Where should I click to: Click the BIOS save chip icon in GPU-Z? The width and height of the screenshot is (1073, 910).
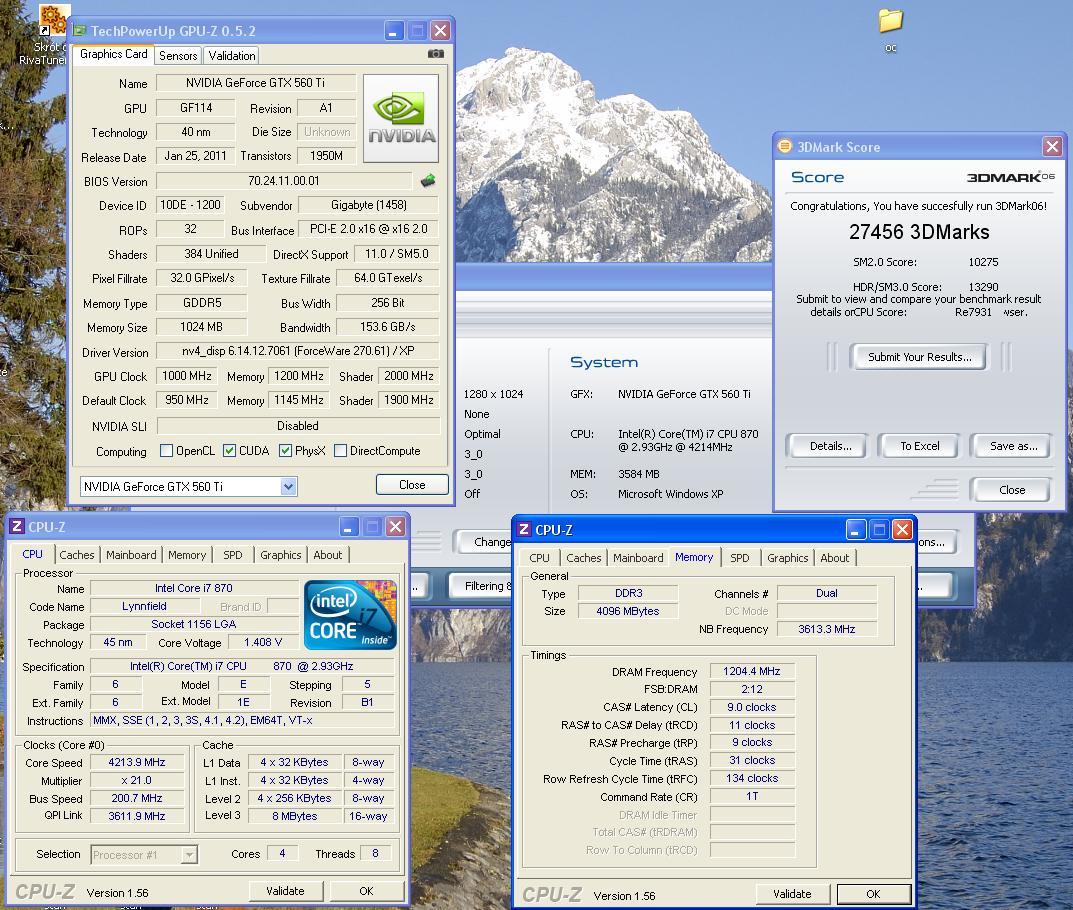point(428,181)
